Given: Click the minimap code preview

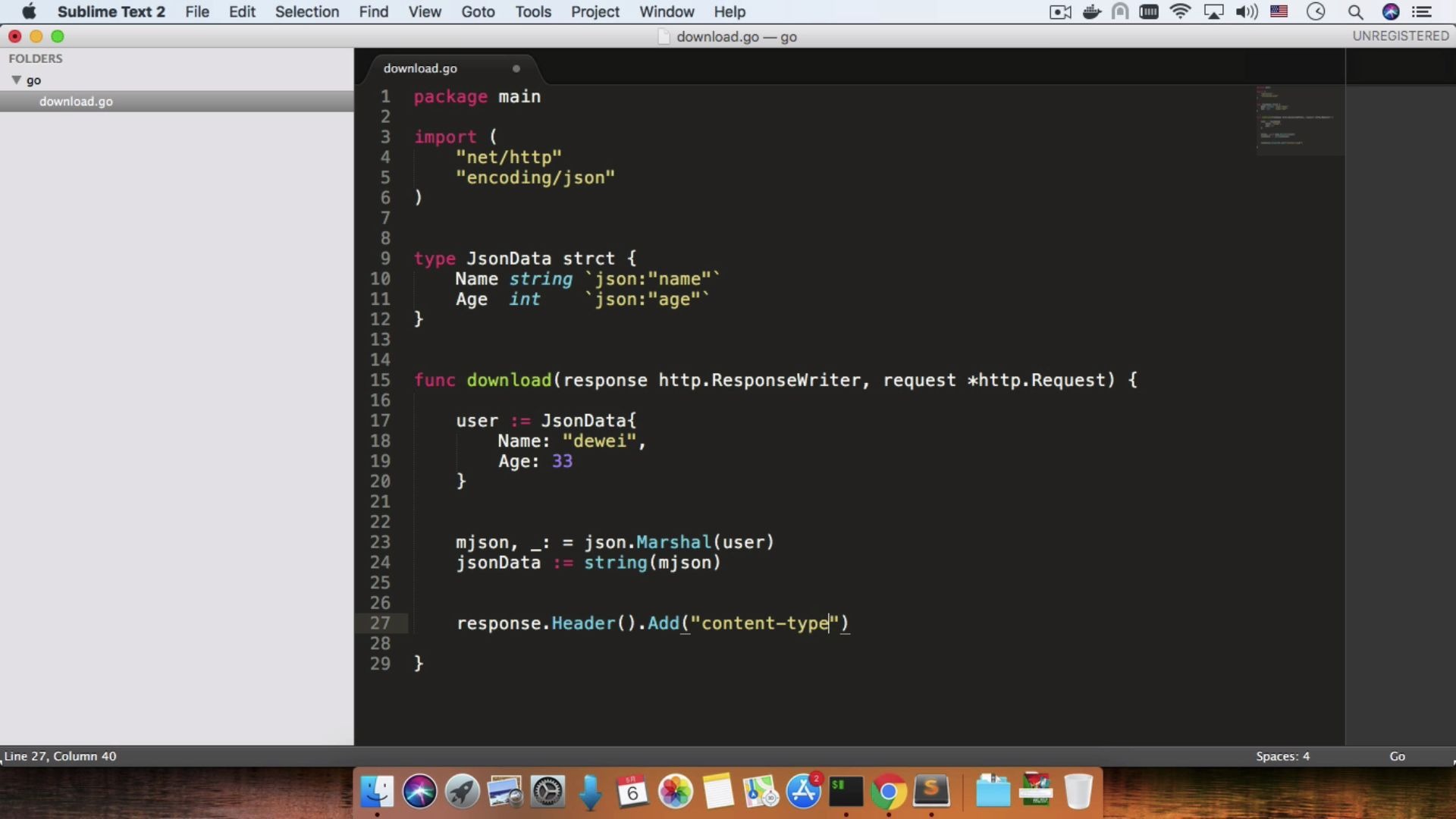Looking at the screenshot, I should (x=1297, y=120).
